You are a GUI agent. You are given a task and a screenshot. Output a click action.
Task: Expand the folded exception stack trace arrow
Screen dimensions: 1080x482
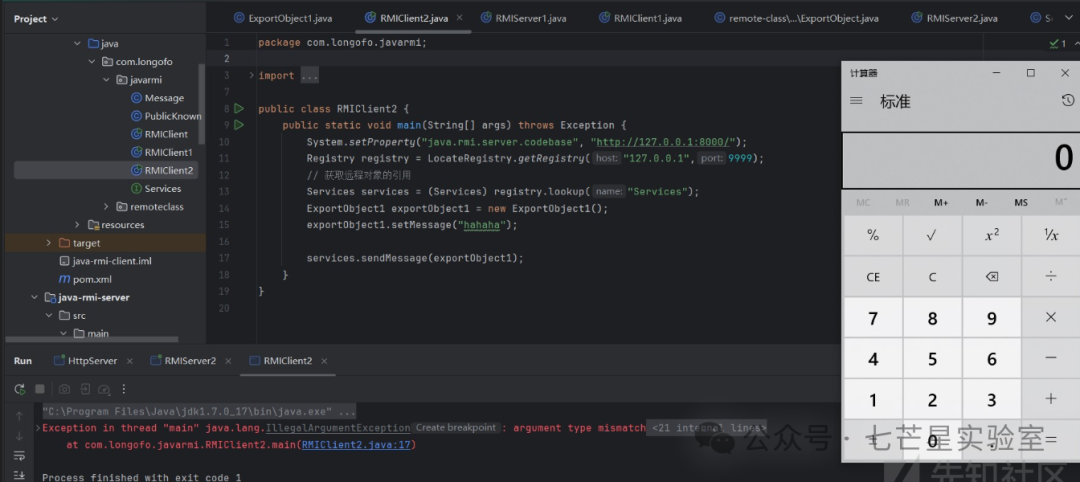(37, 428)
